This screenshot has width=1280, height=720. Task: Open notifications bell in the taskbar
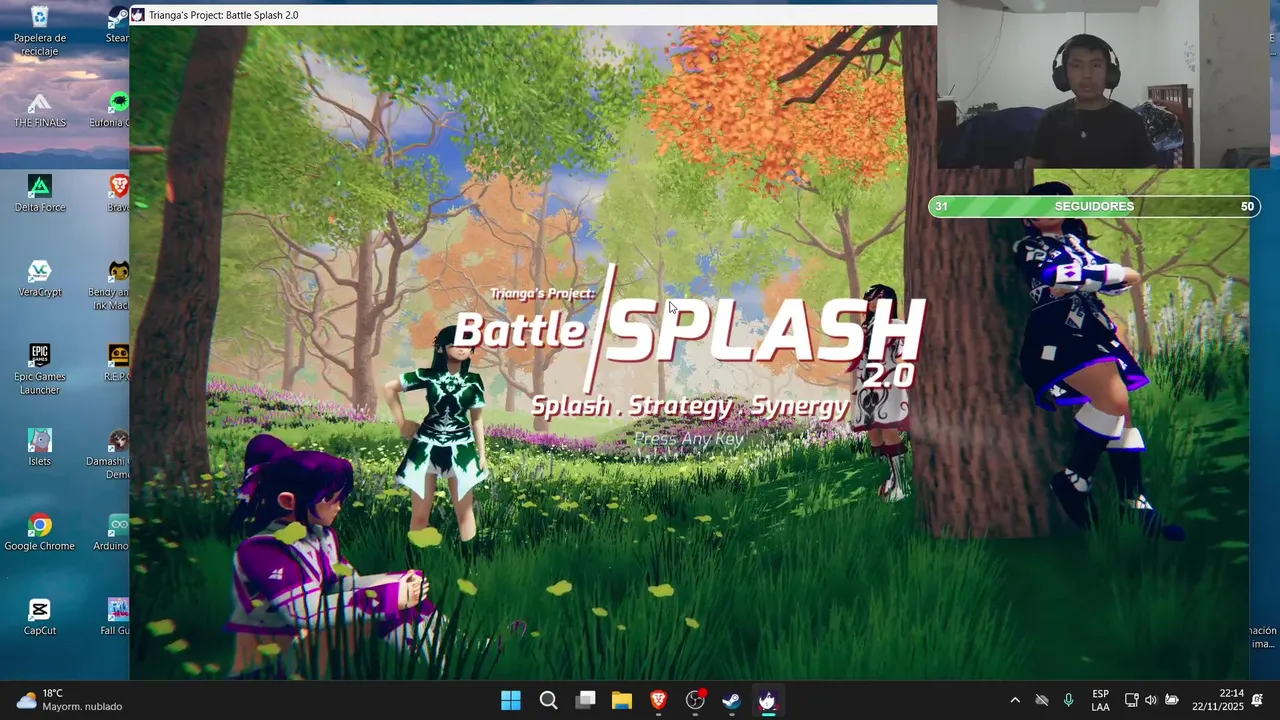(x=1258, y=700)
